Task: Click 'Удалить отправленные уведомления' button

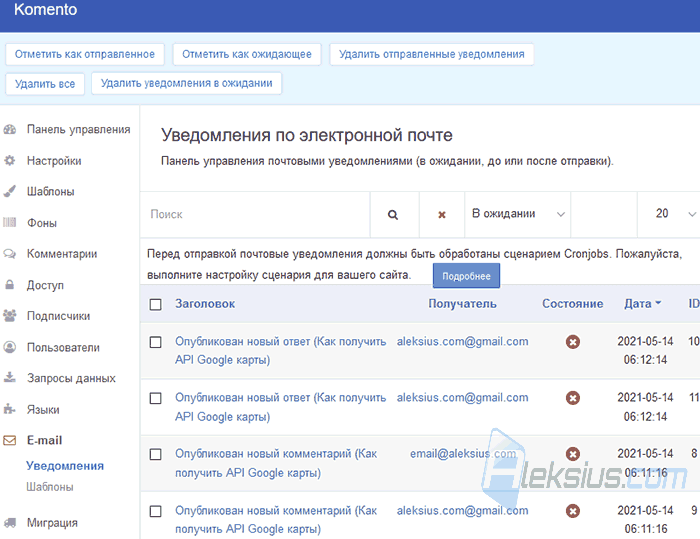Action: (432, 54)
